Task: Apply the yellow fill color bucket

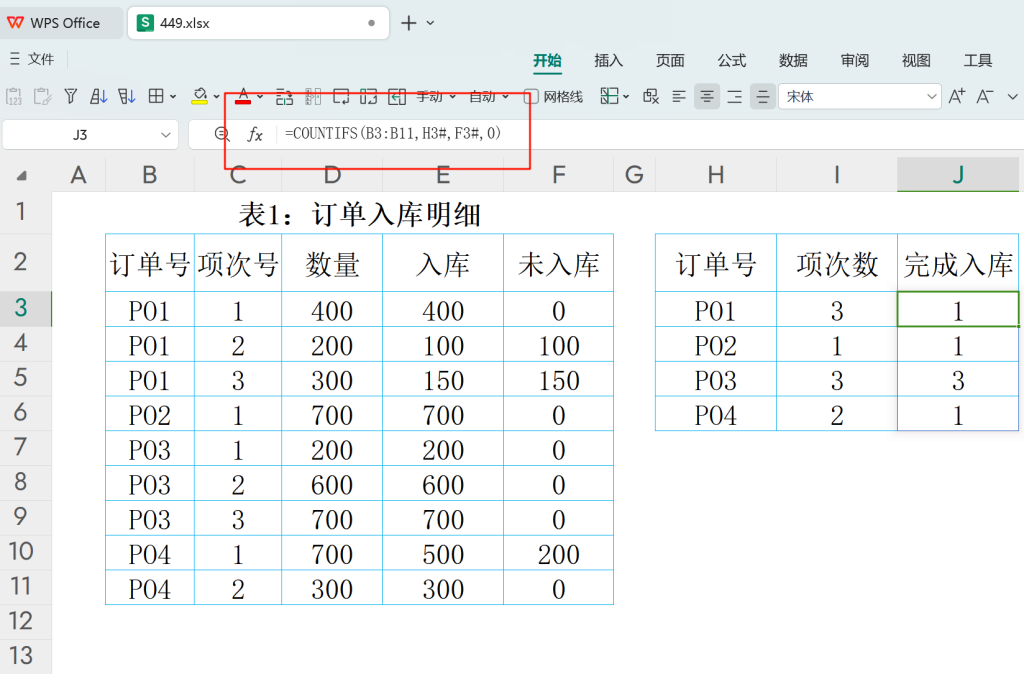Action: point(200,97)
